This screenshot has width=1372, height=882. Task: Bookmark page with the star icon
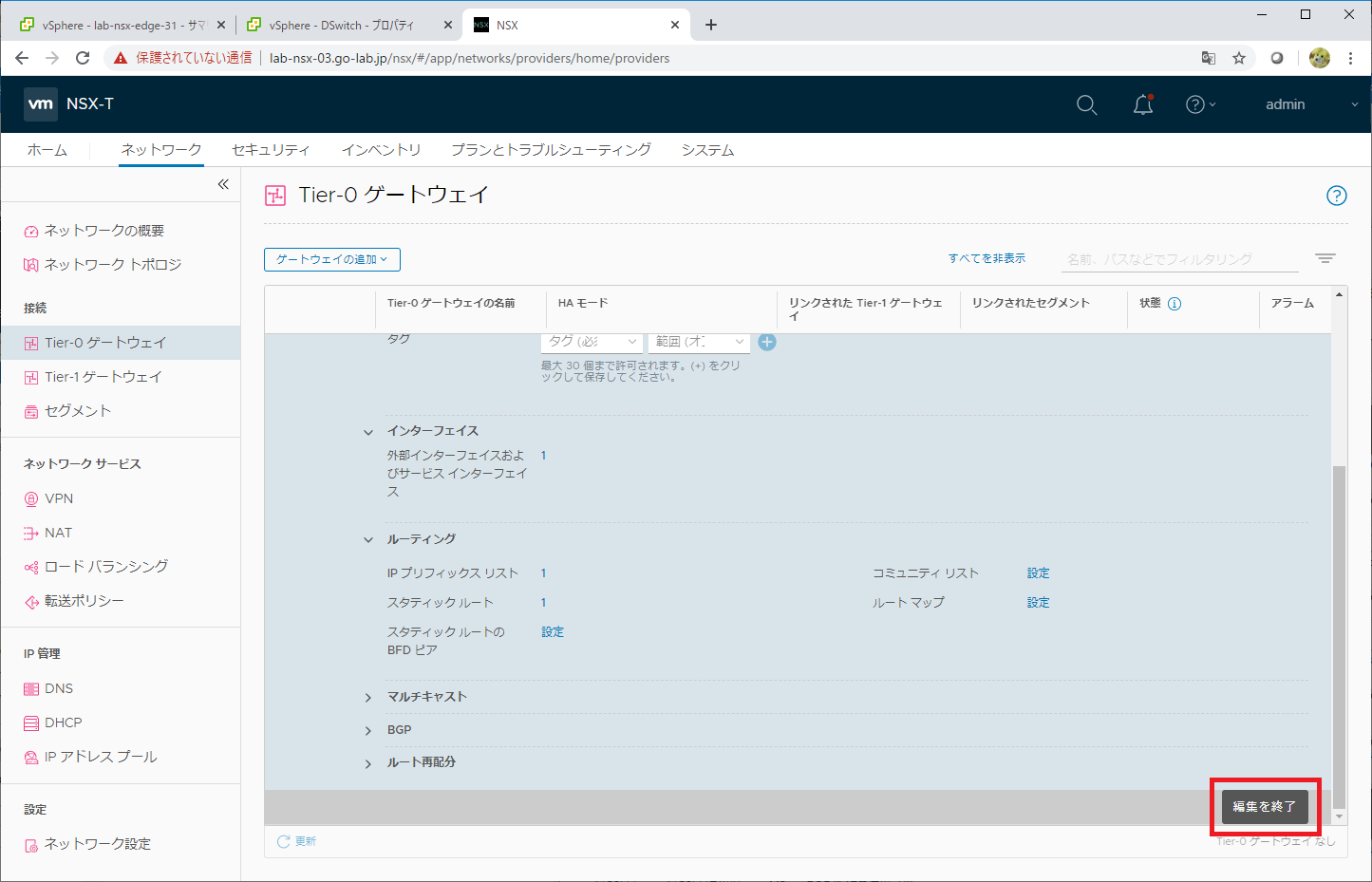click(1239, 58)
